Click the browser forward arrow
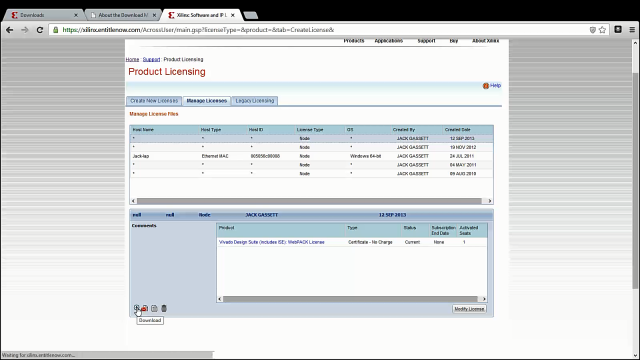Screen dimensions: 640x360 click(x=25, y=30)
